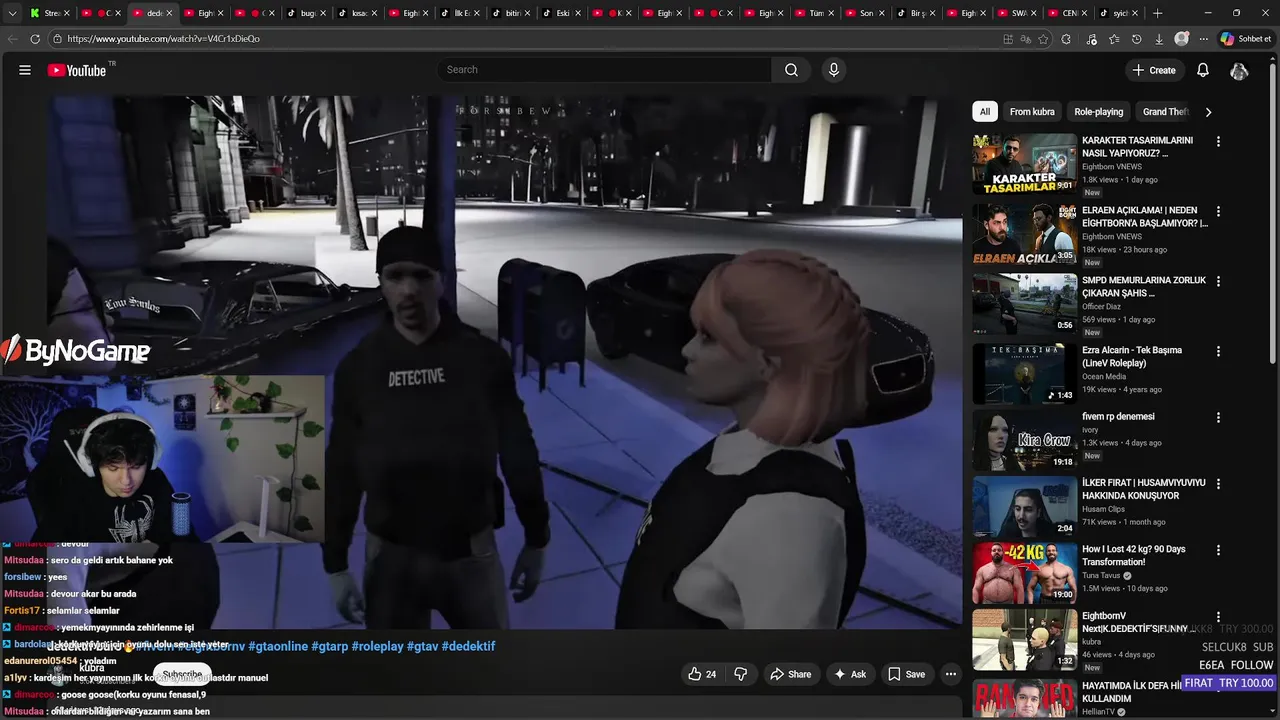This screenshot has width=1280, height=720.
Task: Open Kira Crow fivem thumbnail
Action: (1025, 440)
